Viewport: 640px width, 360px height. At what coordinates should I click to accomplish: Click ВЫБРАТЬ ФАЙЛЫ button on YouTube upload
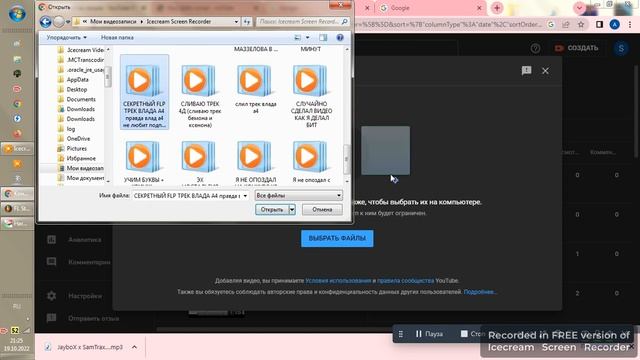(x=337, y=238)
